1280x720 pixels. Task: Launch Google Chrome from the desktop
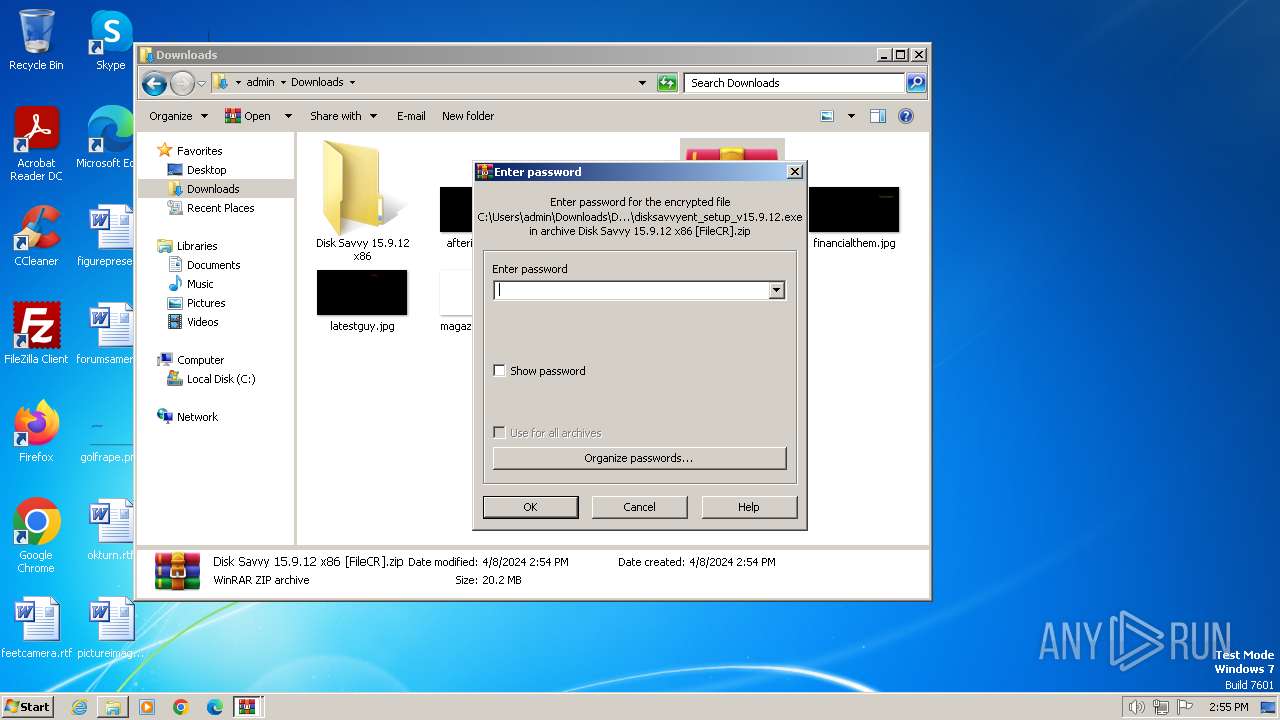[36, 536]
